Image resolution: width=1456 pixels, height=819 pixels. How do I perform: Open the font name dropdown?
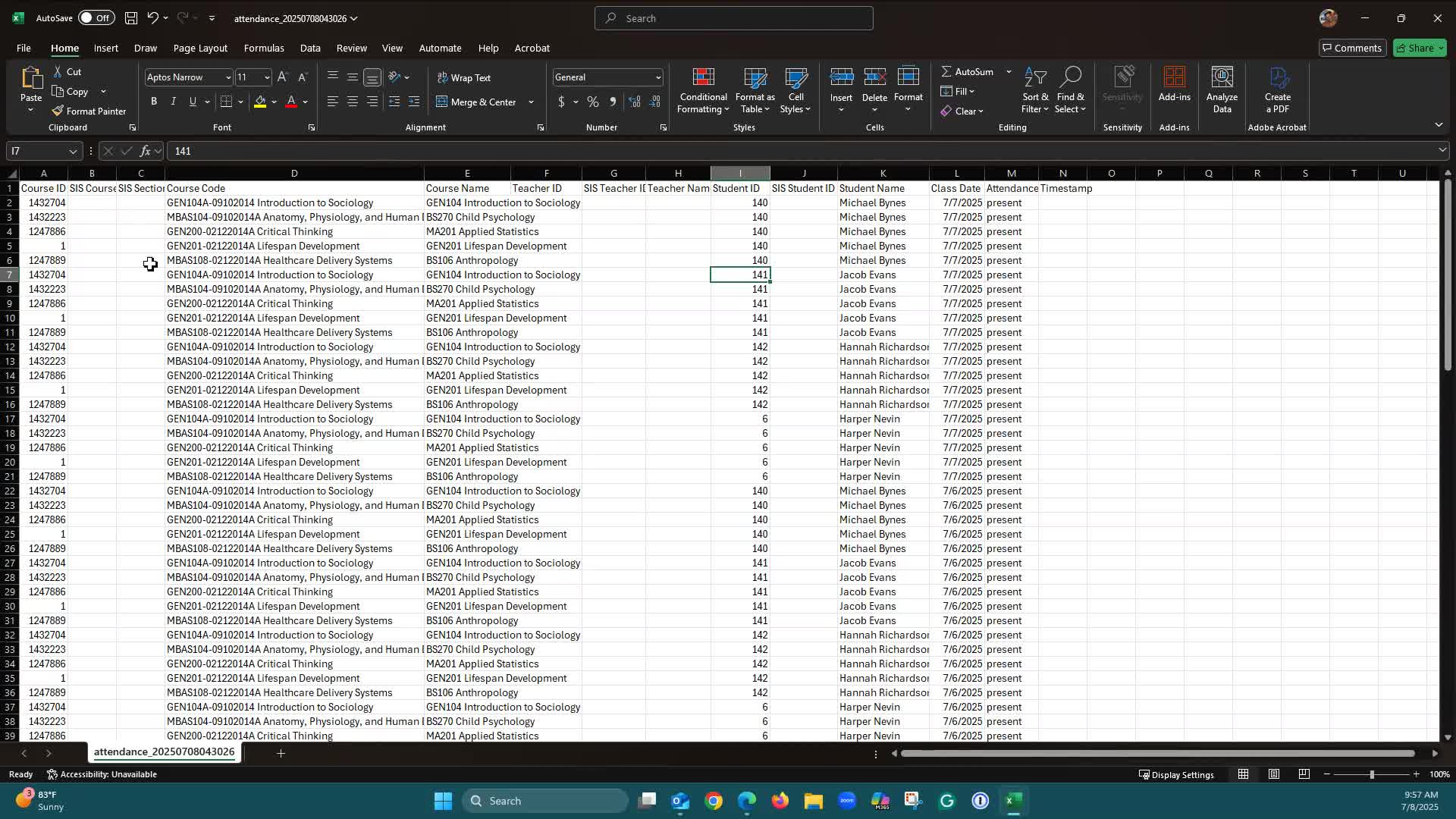tap(227, 77)
